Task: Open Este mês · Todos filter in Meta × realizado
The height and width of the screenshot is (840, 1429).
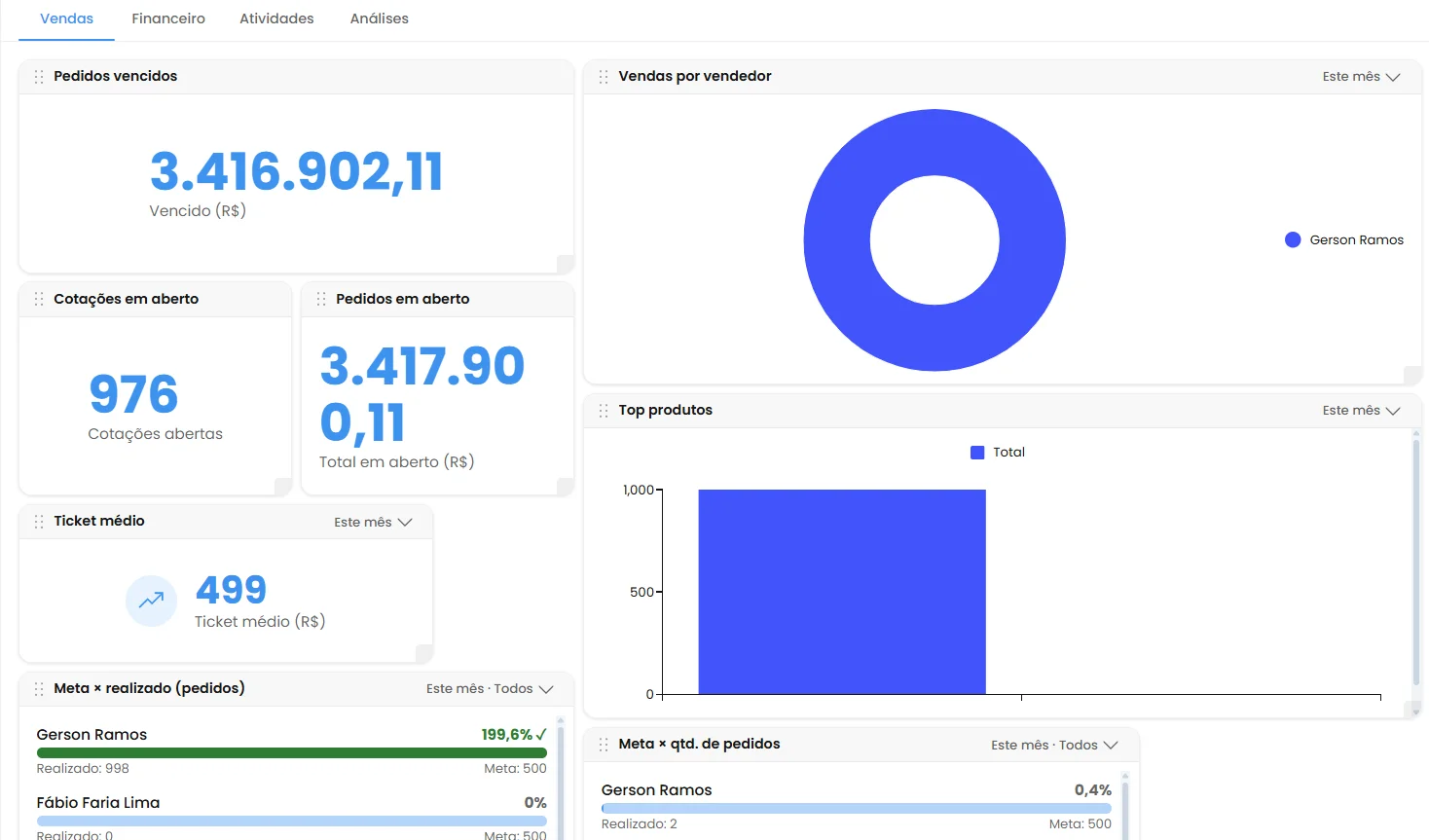Action: [490, 689]
